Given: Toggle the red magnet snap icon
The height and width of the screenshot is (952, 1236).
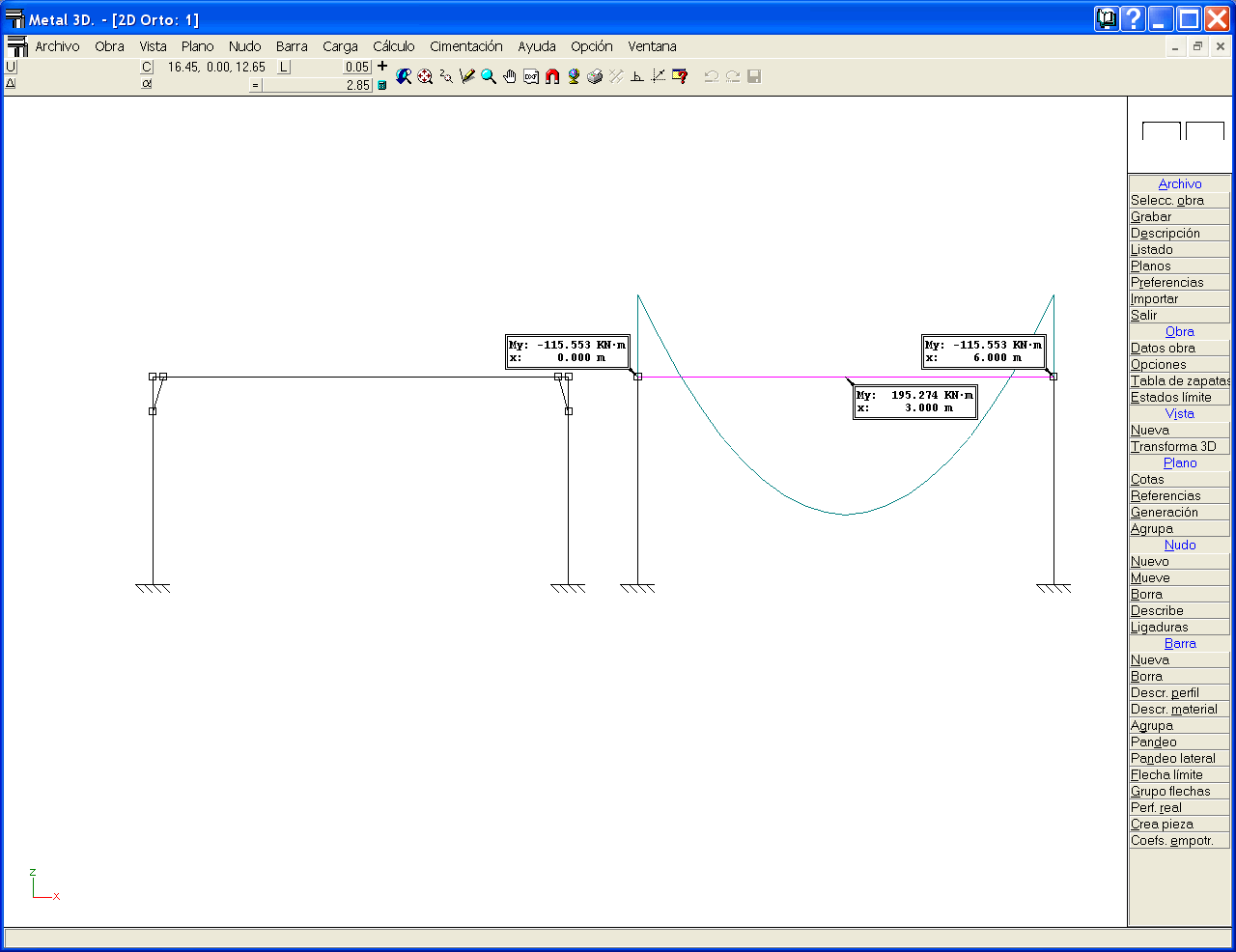Looking at the screenshot, I should (552, 76).
